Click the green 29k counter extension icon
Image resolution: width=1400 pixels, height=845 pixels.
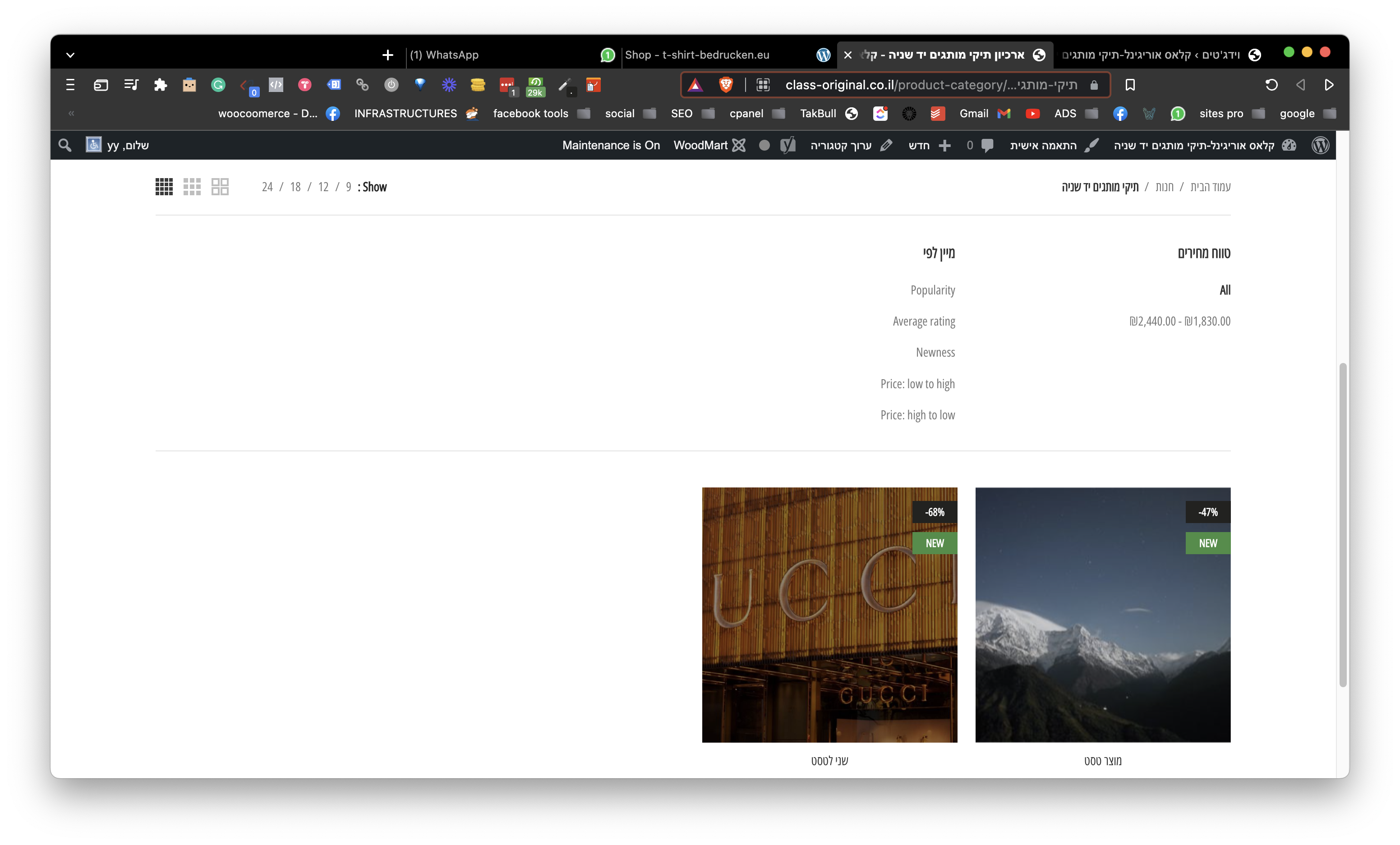click(x=536, y=86)
